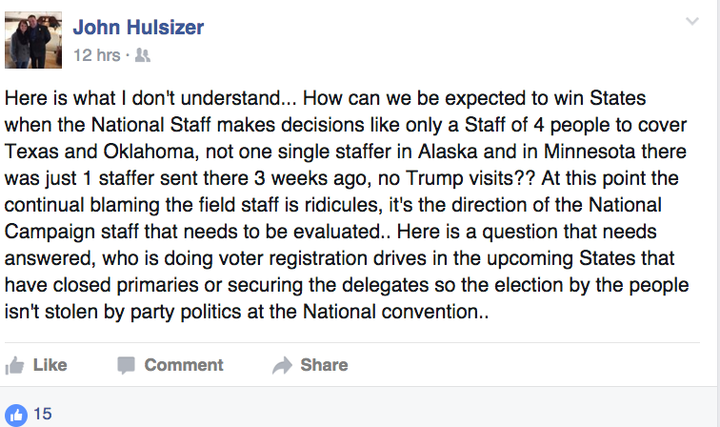
Task: Click the friends audience icon beside timestamp
Action: point(142,56)
